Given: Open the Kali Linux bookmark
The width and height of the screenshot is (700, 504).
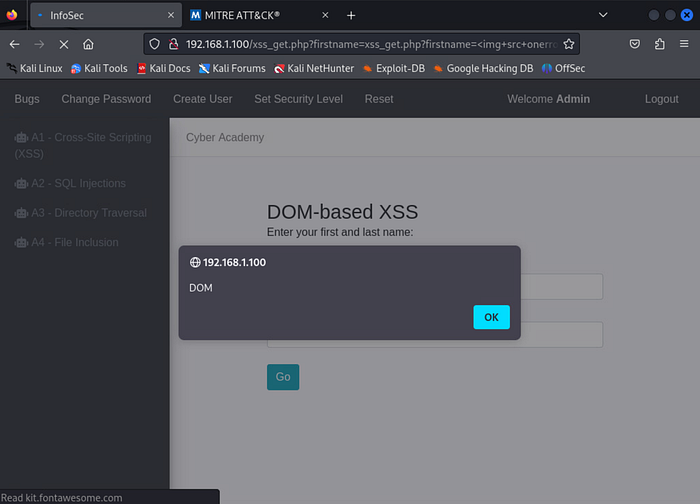Looking at the screenshot, I should coord(35,68).
